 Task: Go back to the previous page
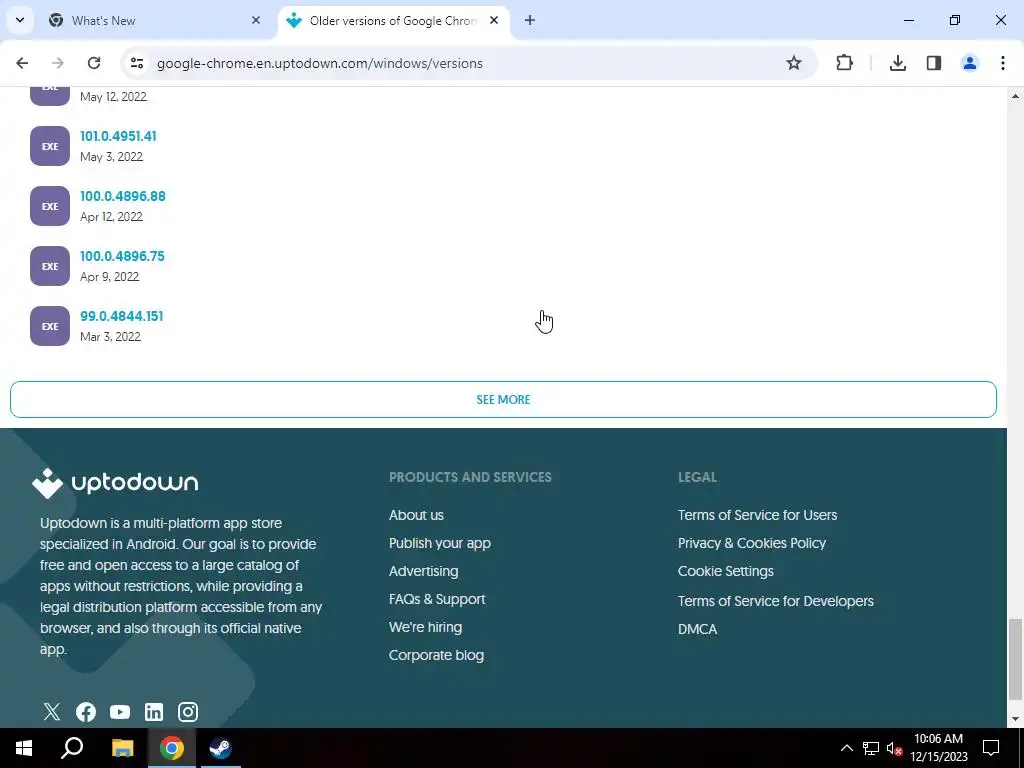click(22, 63)
